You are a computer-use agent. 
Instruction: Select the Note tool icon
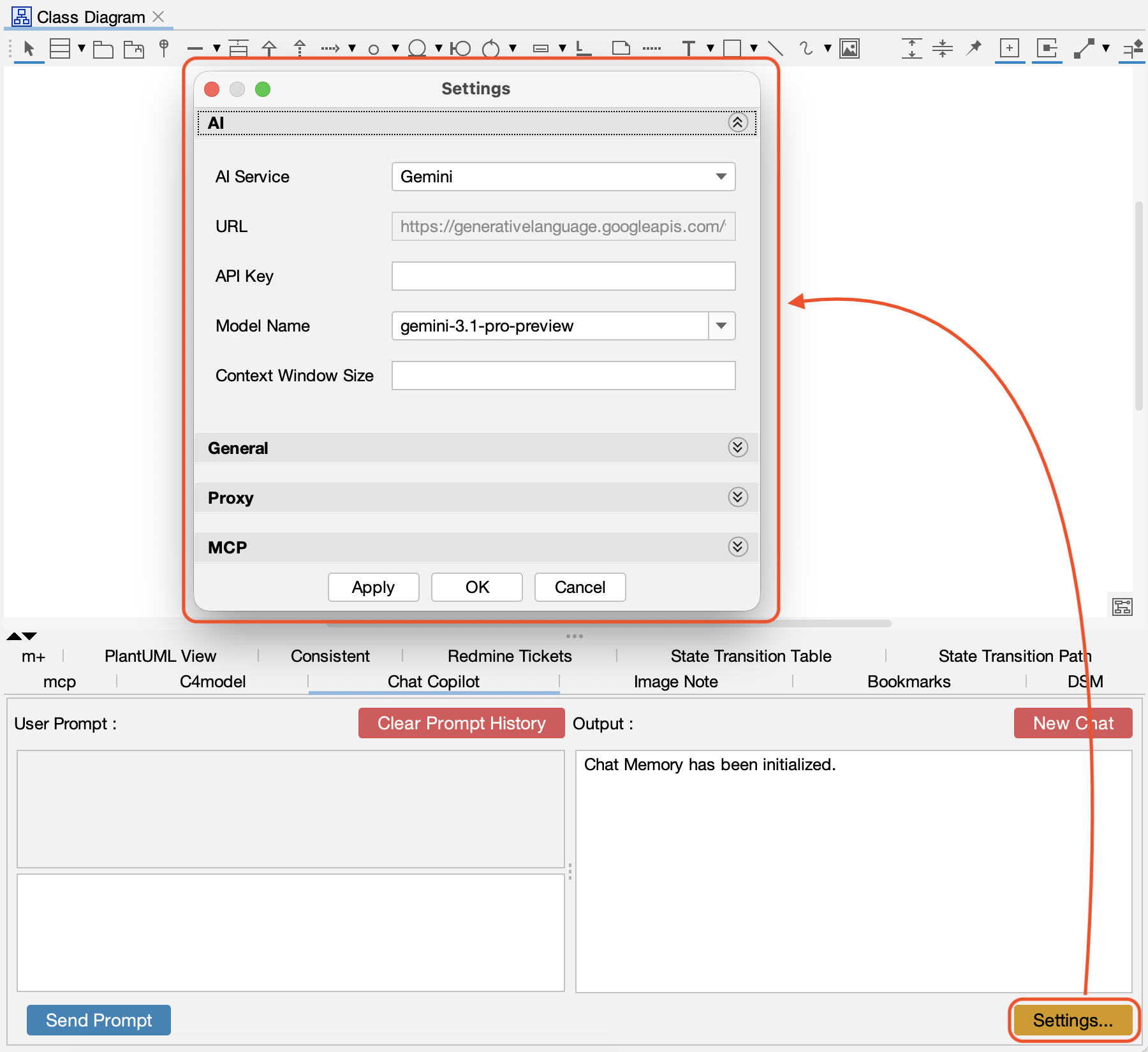(x=621, y=48)
